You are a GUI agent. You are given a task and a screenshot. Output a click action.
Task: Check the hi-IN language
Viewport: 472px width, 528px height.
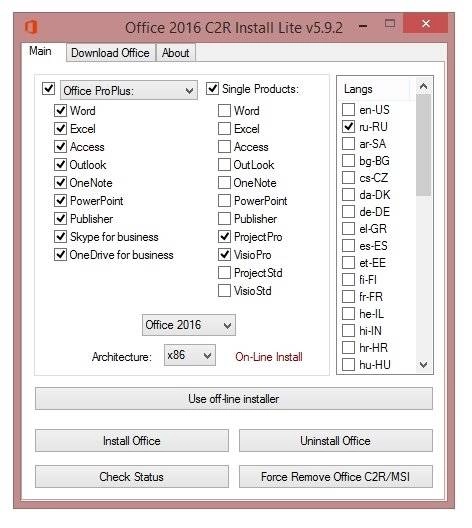click(x=348, y=331)
